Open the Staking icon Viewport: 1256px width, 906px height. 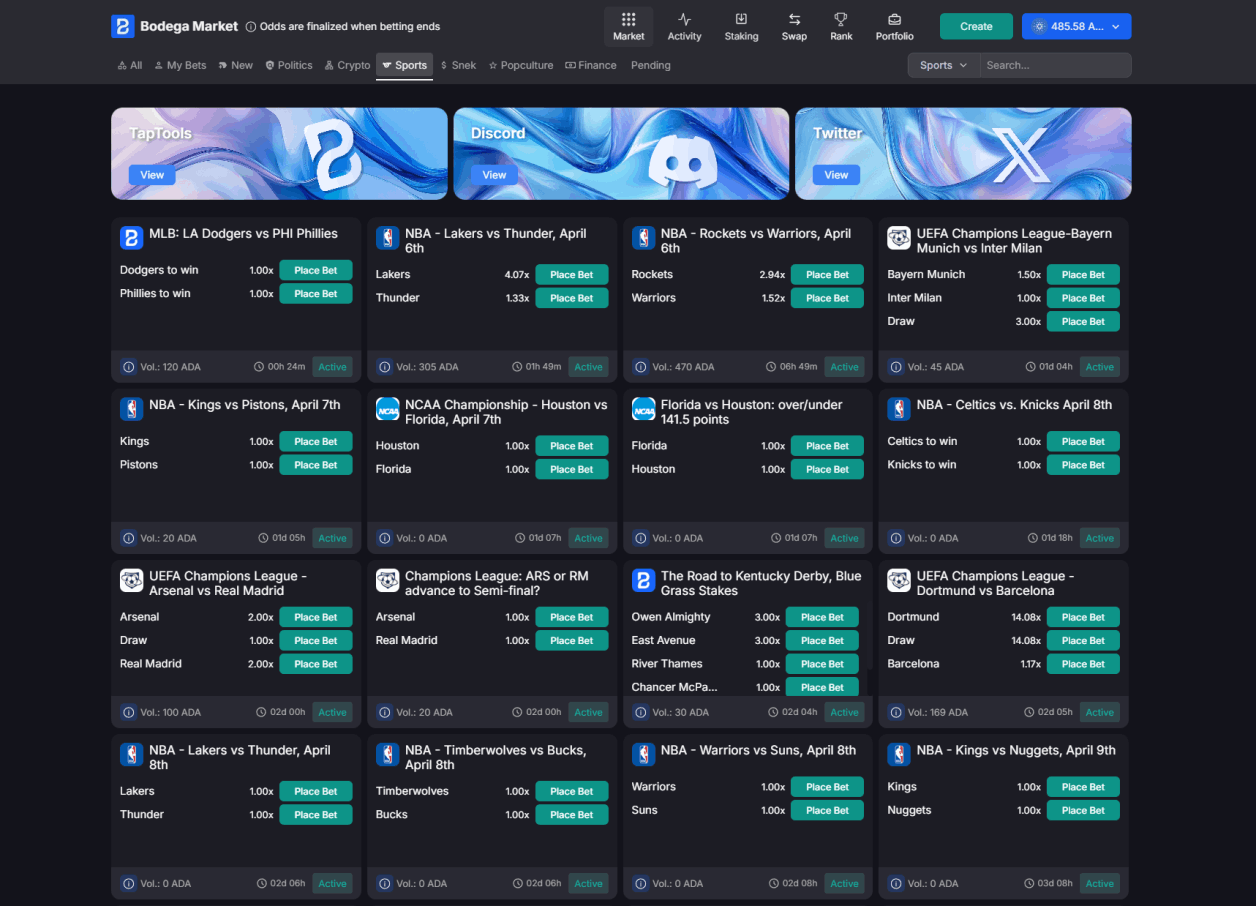tap(741, 19)
